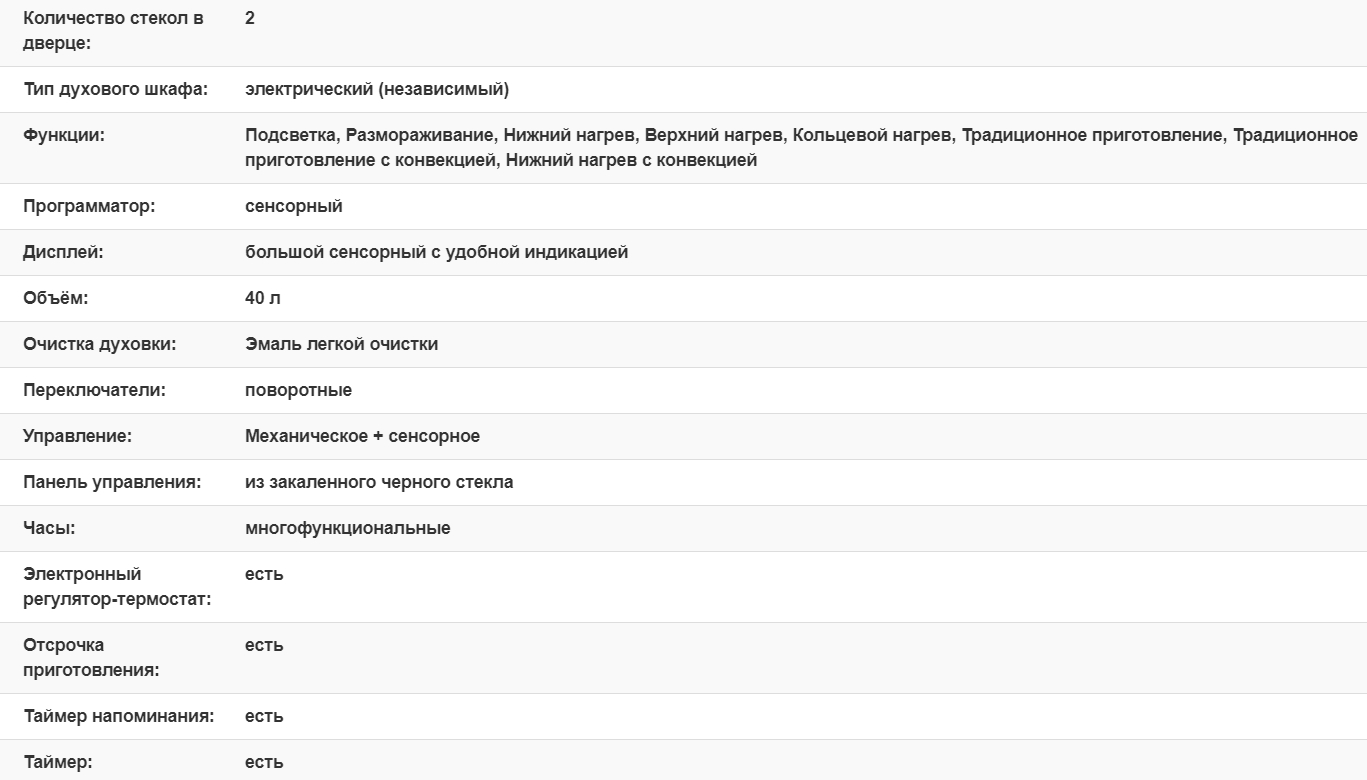Click the "40 л" volume value
The image size is (1367, 780).
click(x=263, y=298)
